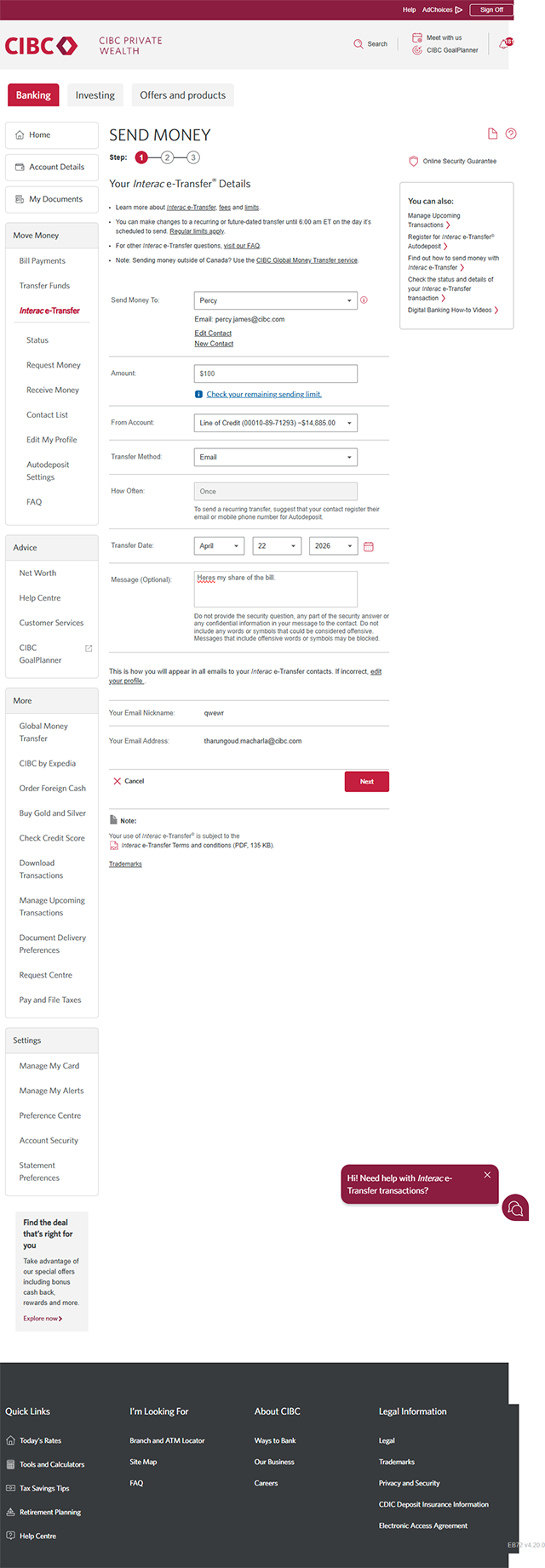Select Transfer Funds in sidebar

coord(44,286)
